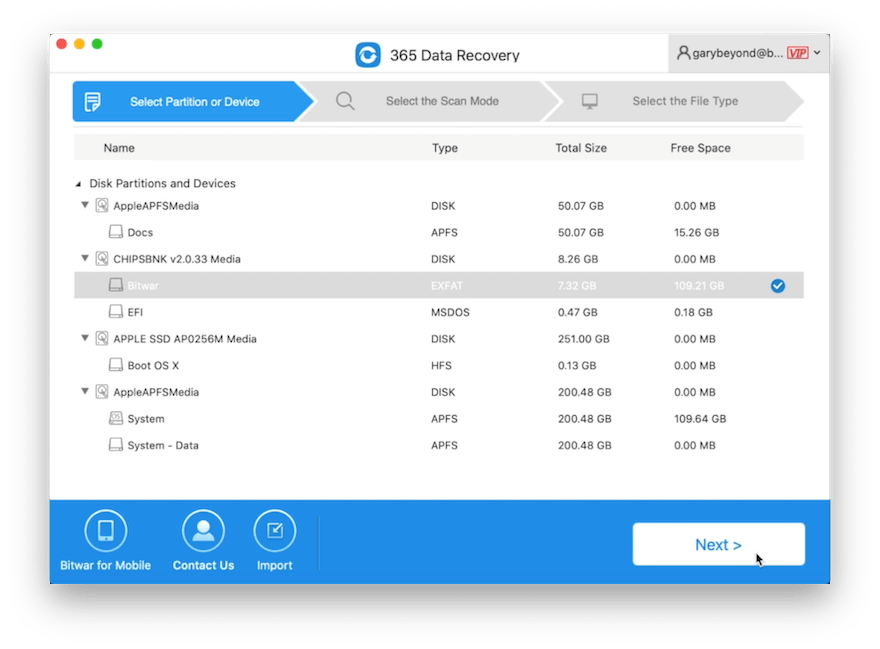
Task: Click the monitor icon for File Type
Action: [589, 101]
